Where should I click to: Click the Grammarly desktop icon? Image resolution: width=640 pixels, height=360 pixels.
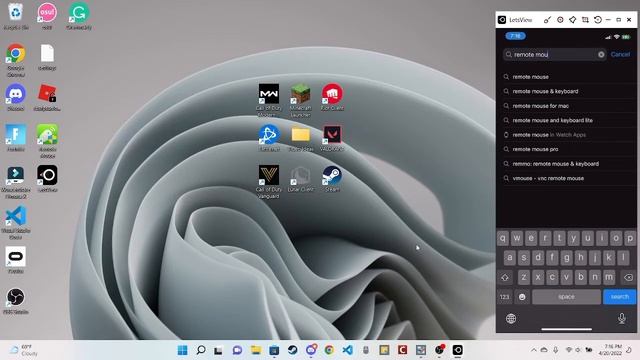(x=79, y=16)
